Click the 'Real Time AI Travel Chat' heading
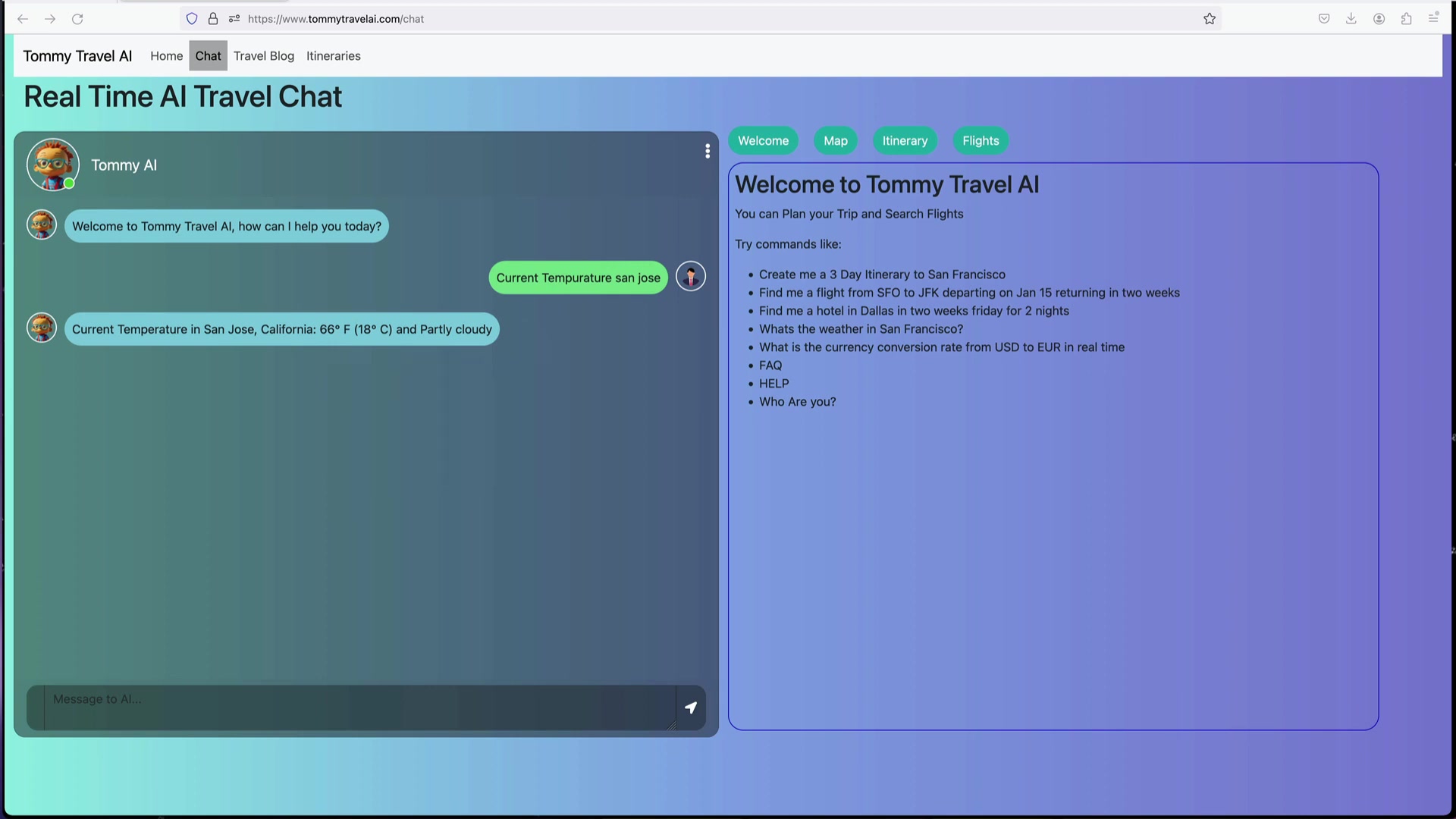The width and height of the screenshot is (1456, 819). [183, 97]
